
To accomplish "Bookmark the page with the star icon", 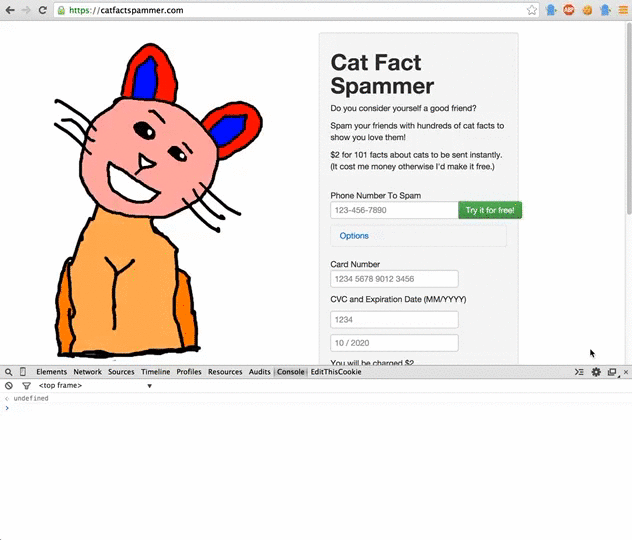I will 532,10.
